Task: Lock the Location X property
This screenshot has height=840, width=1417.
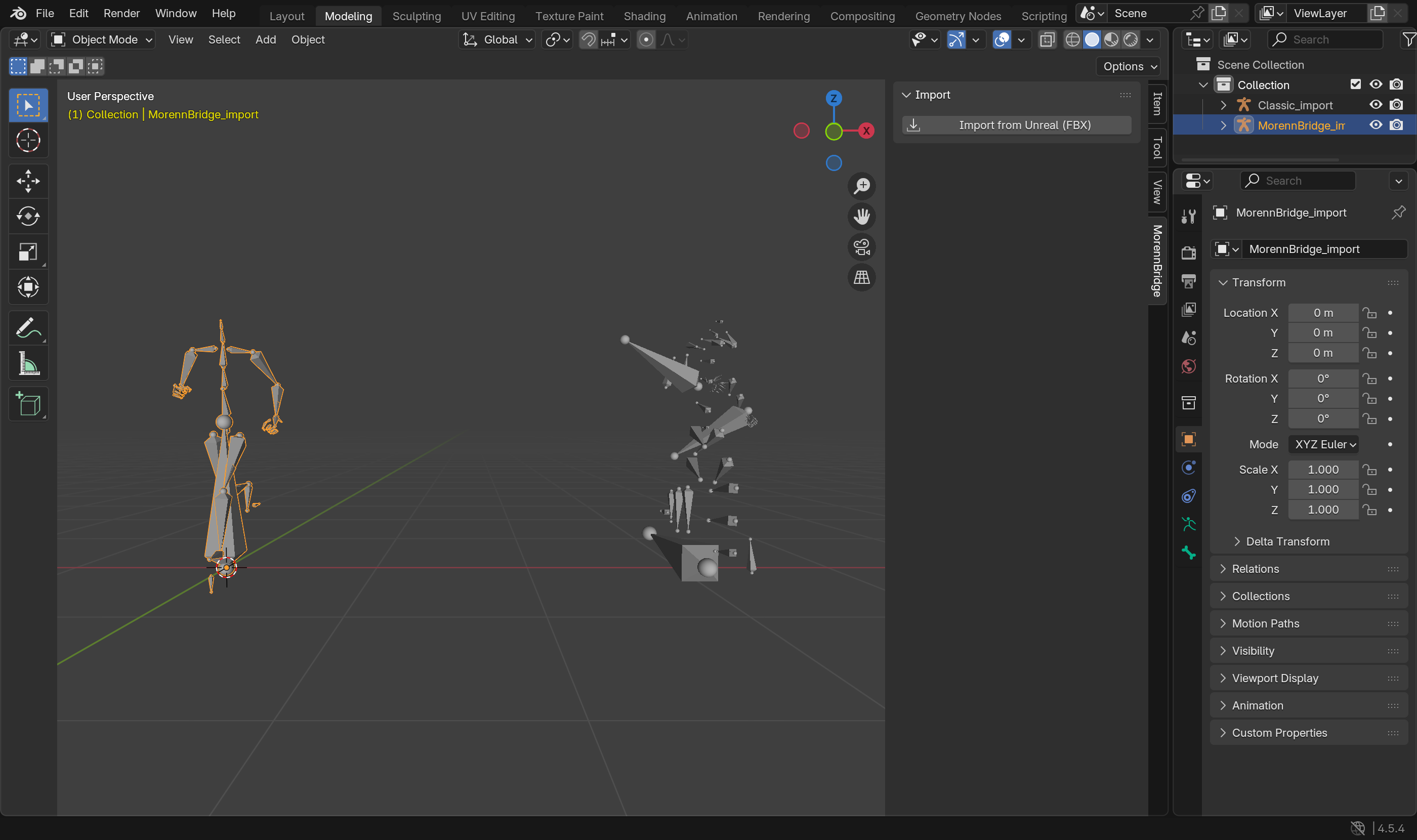Action: coord(1369,312)
